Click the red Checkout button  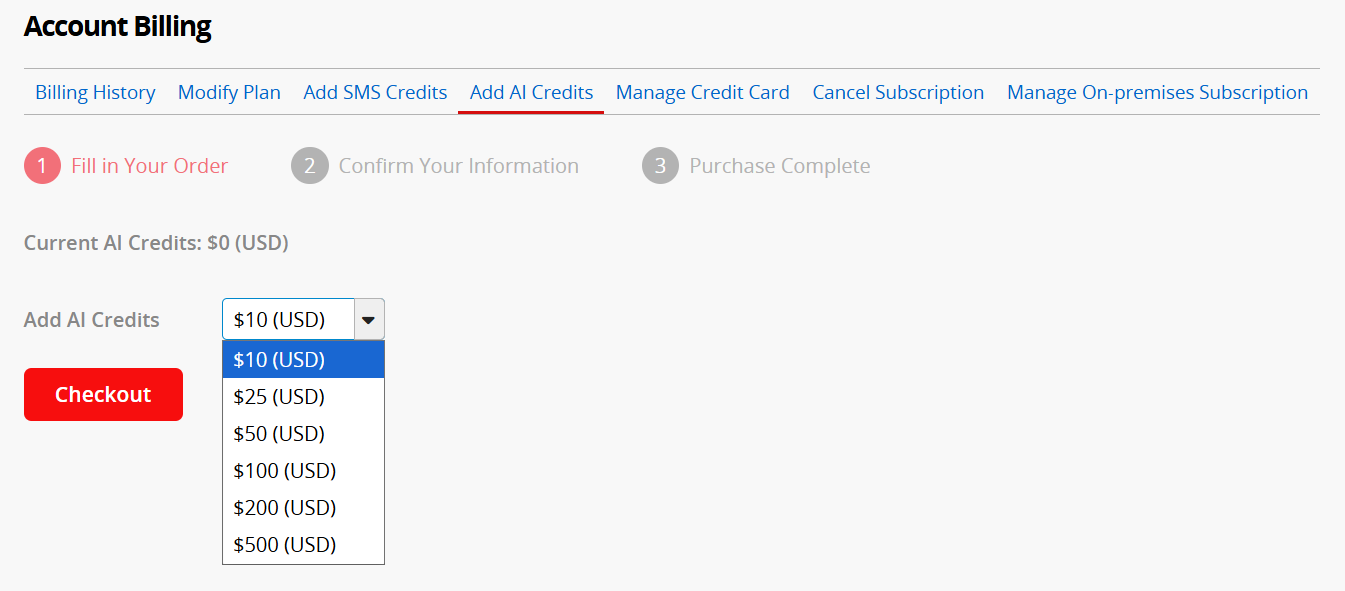103,394
